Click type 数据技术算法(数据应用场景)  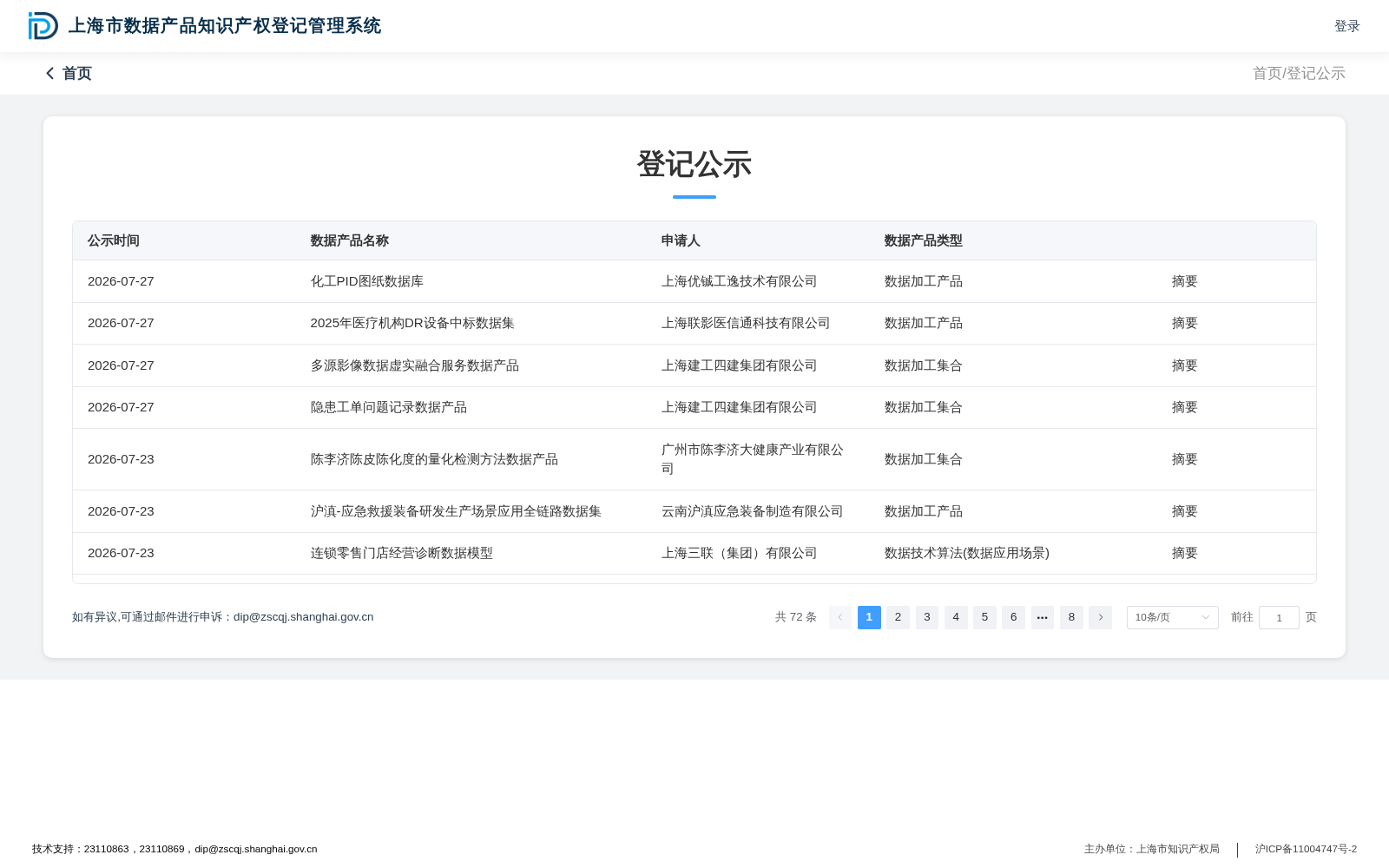tap(967, 553)
